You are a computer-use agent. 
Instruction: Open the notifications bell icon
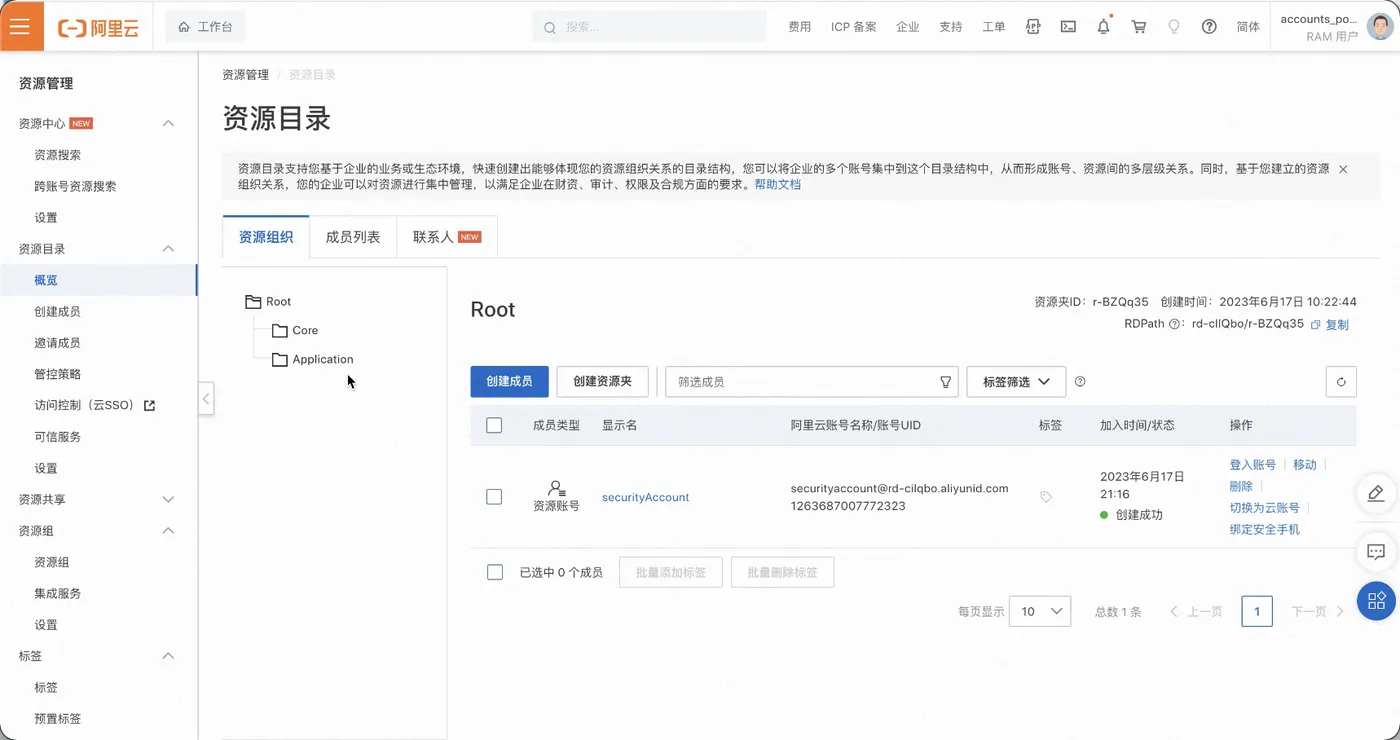pos(1103,27)
